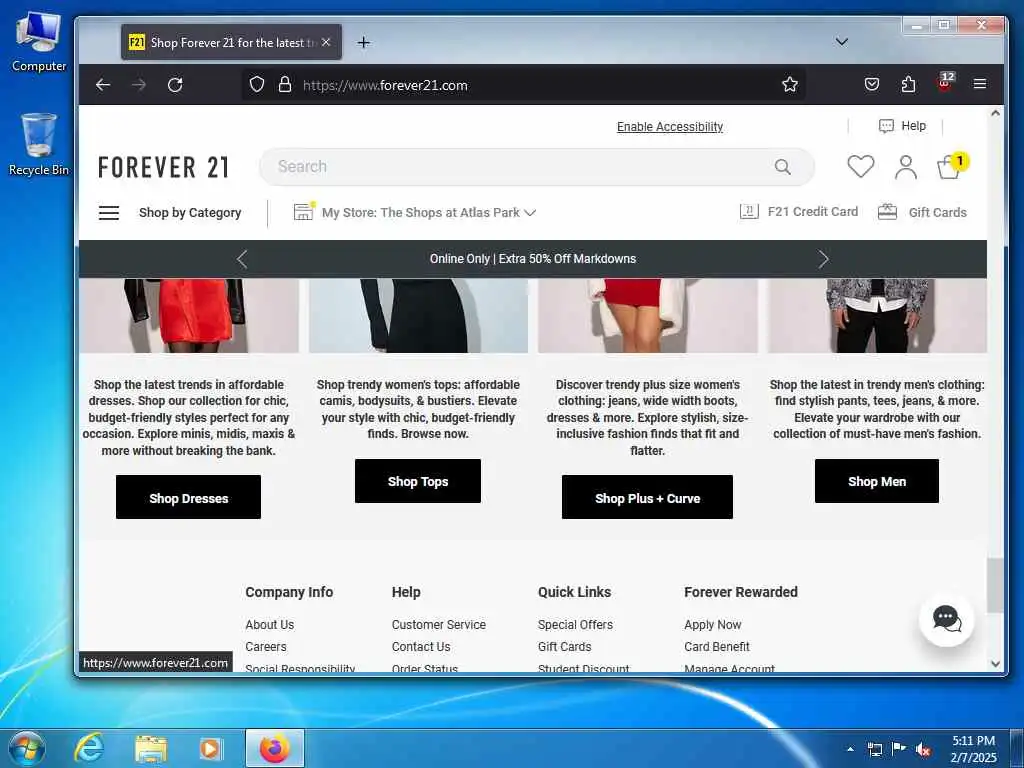Screen dimensions: 1024x768
Task: Open Card Benefit footer link
Action: [717, 647]
